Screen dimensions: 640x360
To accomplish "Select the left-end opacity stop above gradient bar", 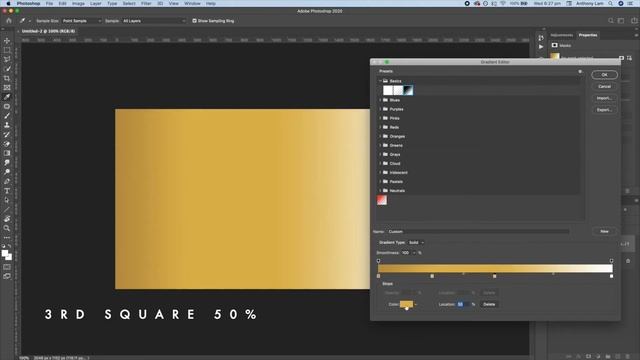I will coord(378,260).
